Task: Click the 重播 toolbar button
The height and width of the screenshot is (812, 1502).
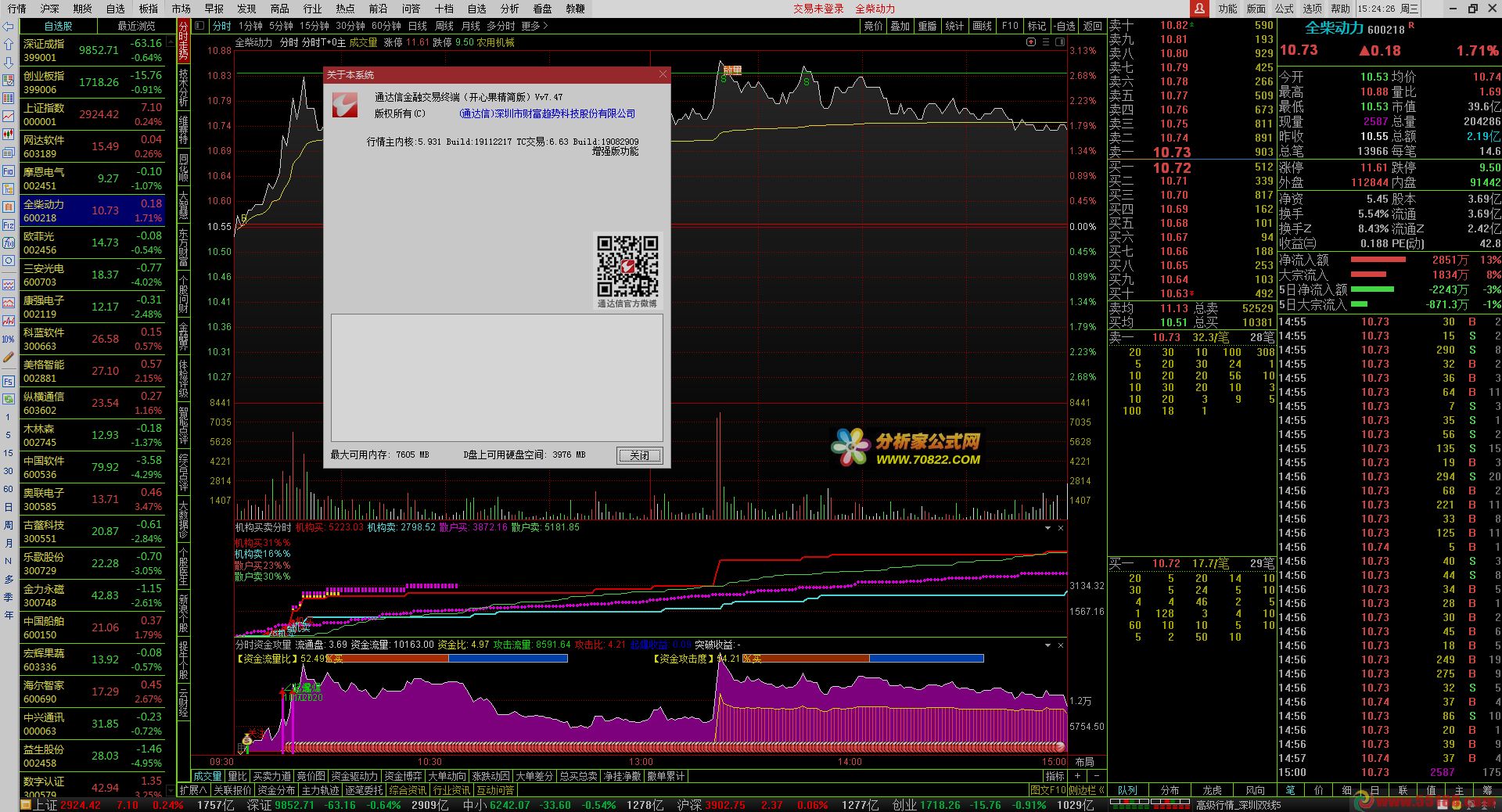Action: pyautogui.click(x=927, y=26)
